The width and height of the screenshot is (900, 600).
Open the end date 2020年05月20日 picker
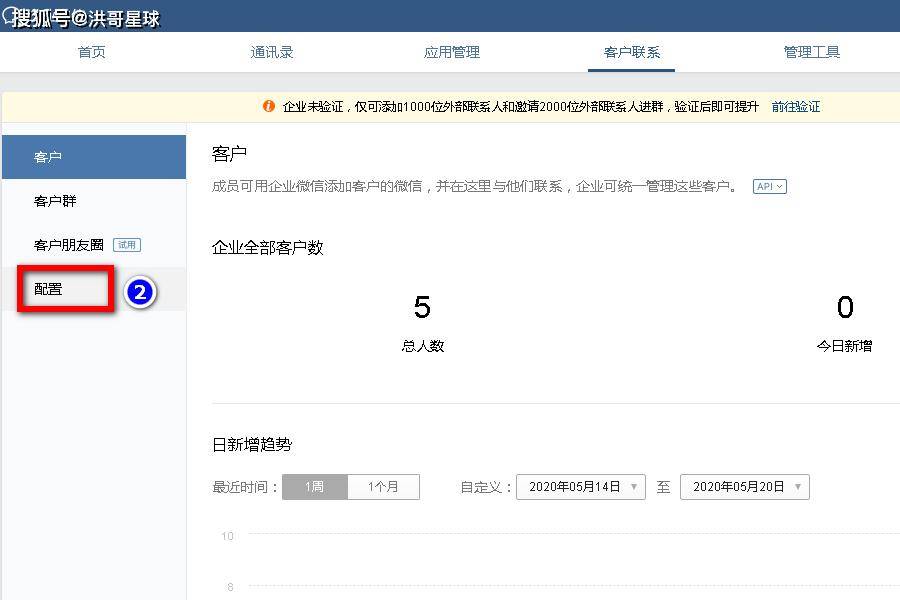click(x=745, y=487)
